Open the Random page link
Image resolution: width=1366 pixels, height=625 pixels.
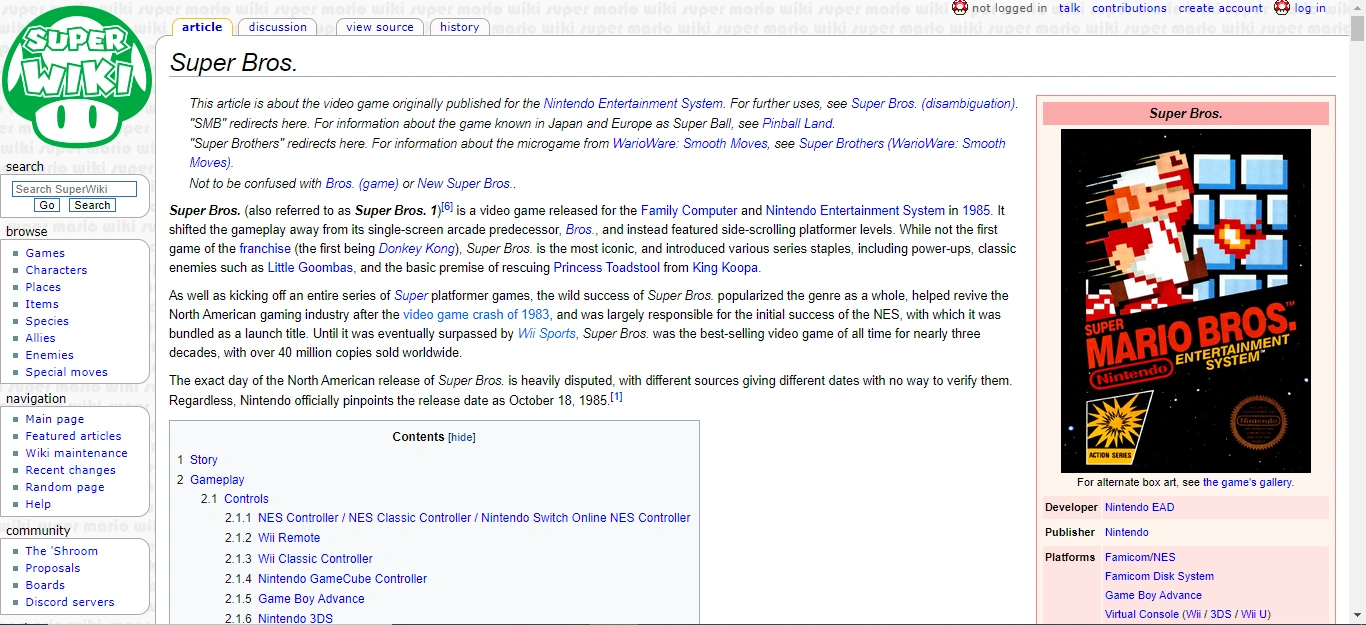pyautogui.click(x=65, y=487)
